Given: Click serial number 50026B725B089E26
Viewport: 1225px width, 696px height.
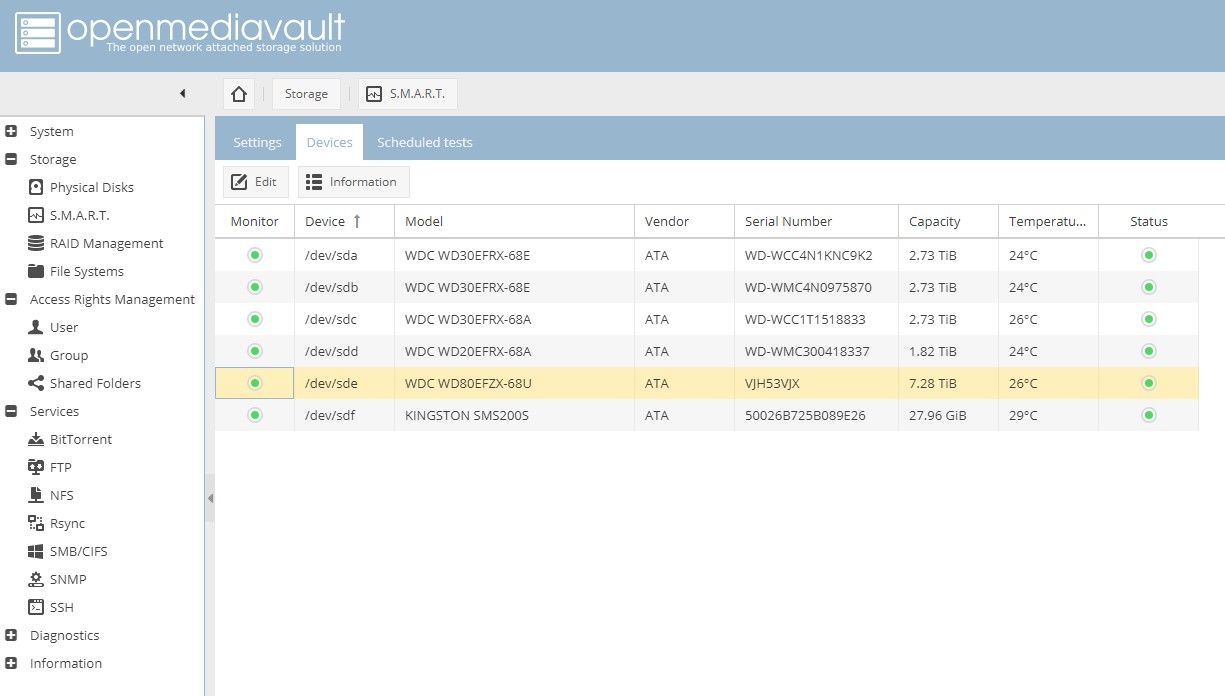Looking at the screenshot, I should point(805,415).
